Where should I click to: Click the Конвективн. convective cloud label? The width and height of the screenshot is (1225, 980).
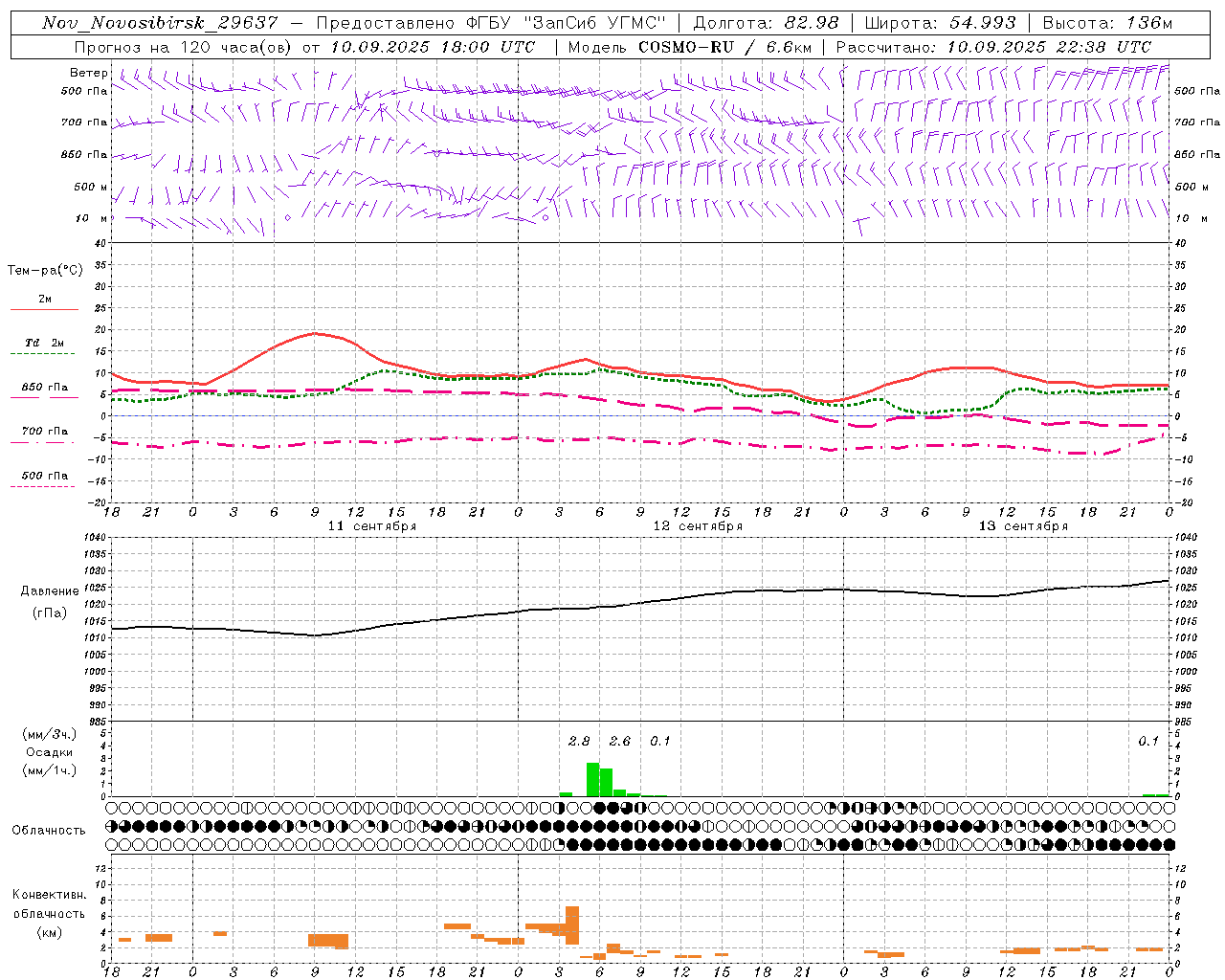49,895
